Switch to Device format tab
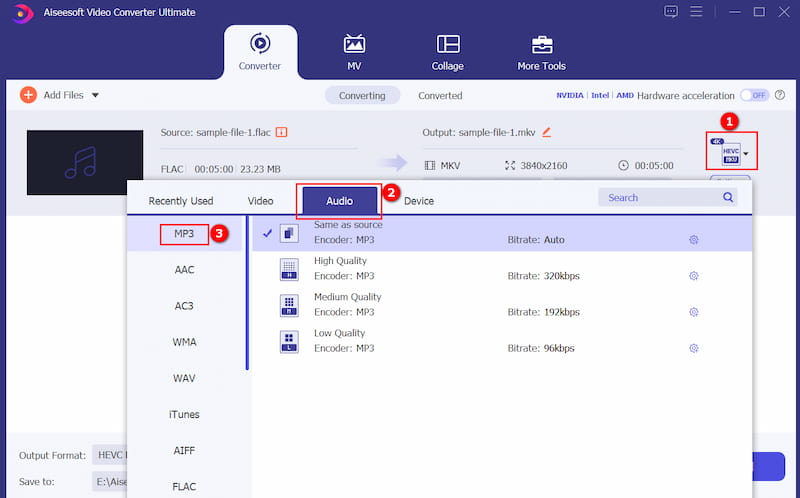The width and height of the screenshot is (800, 498). tap(419, 201)
